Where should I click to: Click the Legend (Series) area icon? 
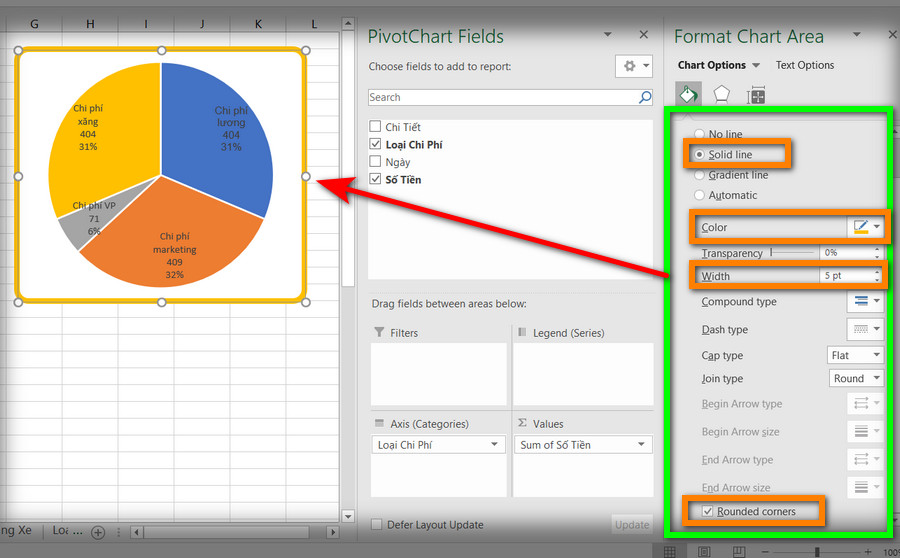522,332
